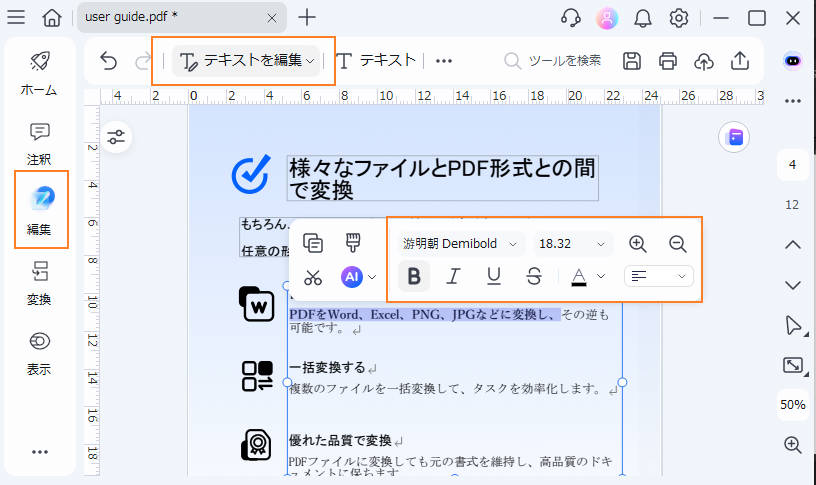Decrease text size with minus magnifier
Viewport: 816px width, 485px height.
[x=678, y=244]
